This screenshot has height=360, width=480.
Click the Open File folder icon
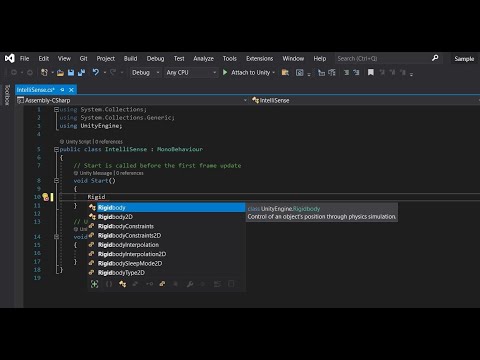click(x=60, y=73)
